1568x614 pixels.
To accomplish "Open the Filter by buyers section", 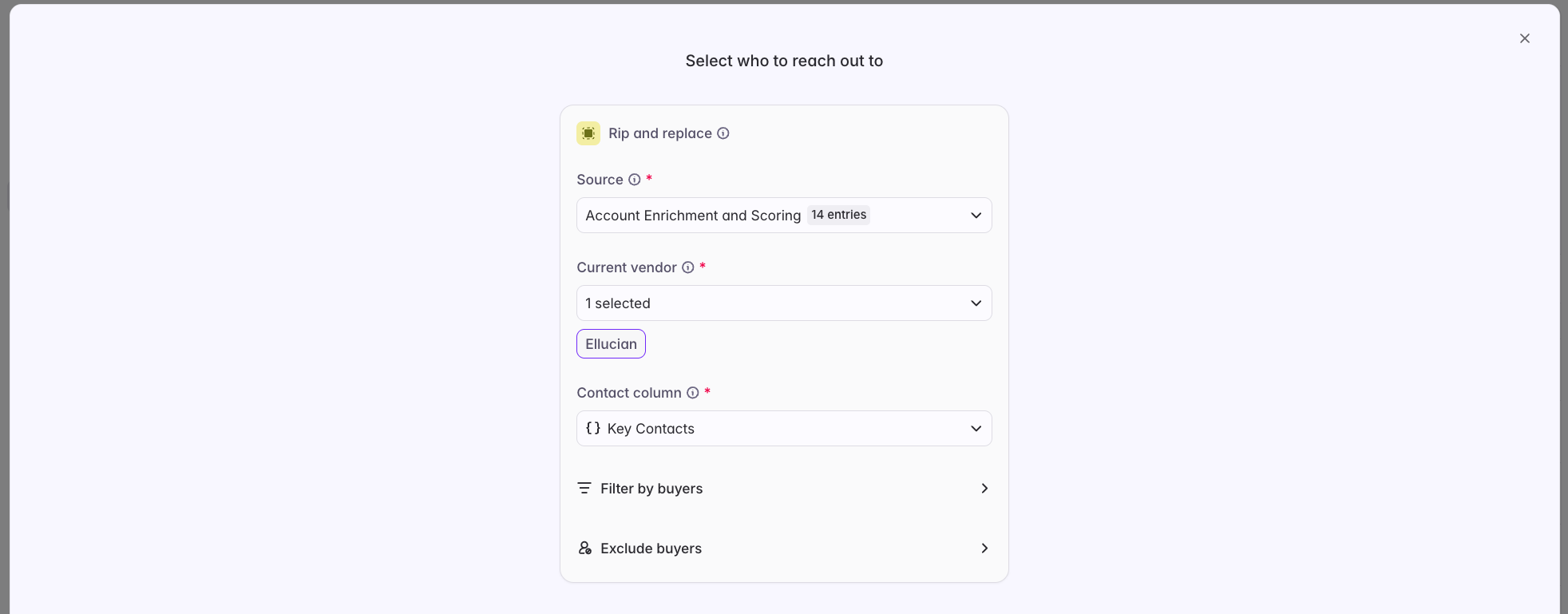I will 784,488.
